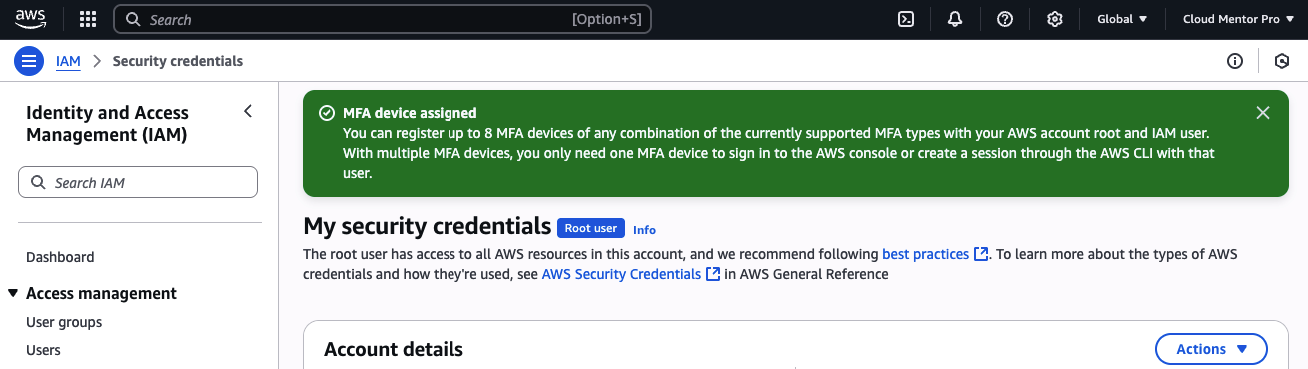Go to the IAM breadcrumb link
This screenshot has width=1308, height=369.
click(68, 61)
